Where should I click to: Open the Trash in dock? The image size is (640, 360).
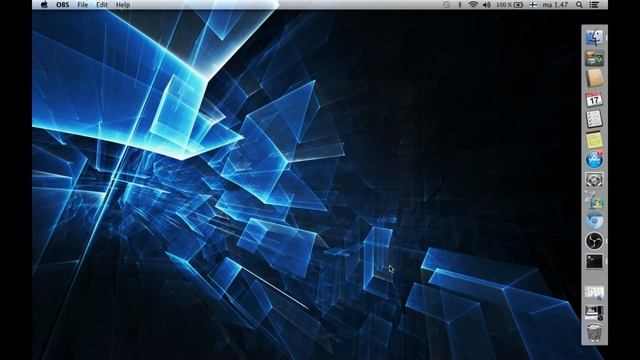tap(594, 332)
